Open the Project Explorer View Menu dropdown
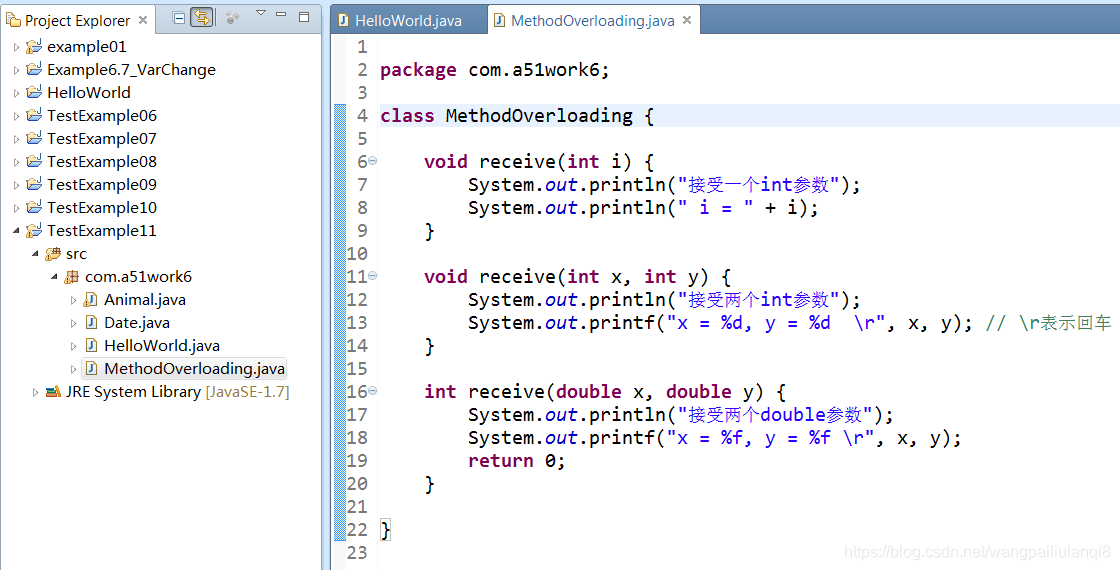Viewport: 1120px width, 570px height. [x=260, y=14]
